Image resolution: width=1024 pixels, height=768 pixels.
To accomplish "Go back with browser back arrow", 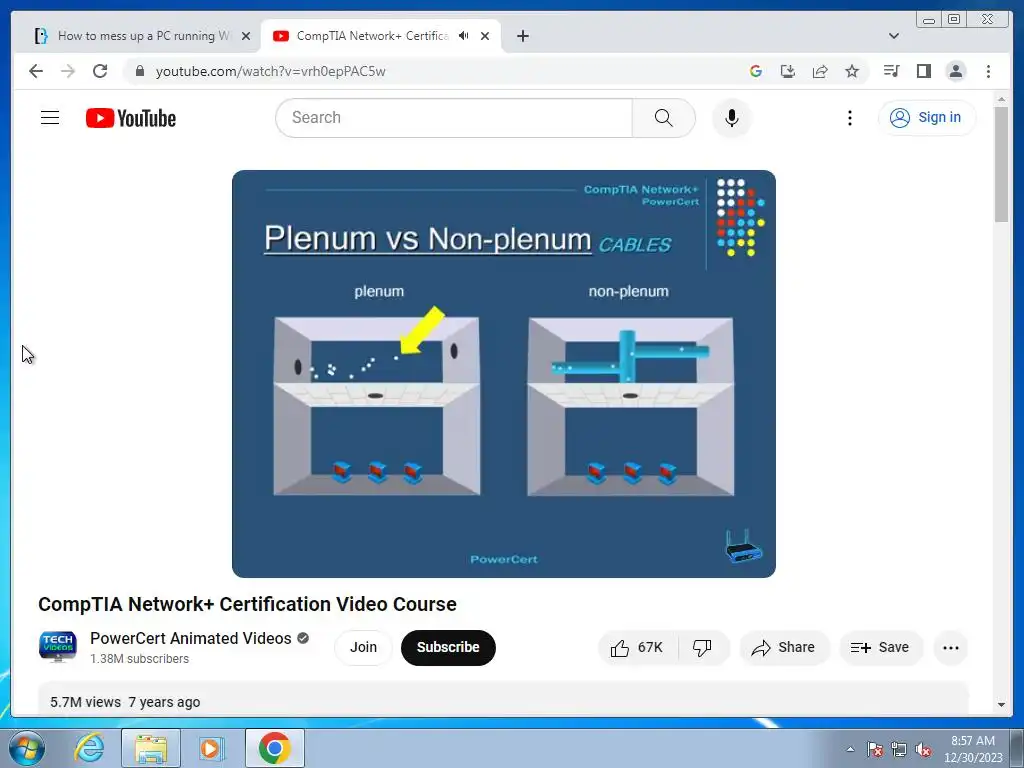I will 36,71.
